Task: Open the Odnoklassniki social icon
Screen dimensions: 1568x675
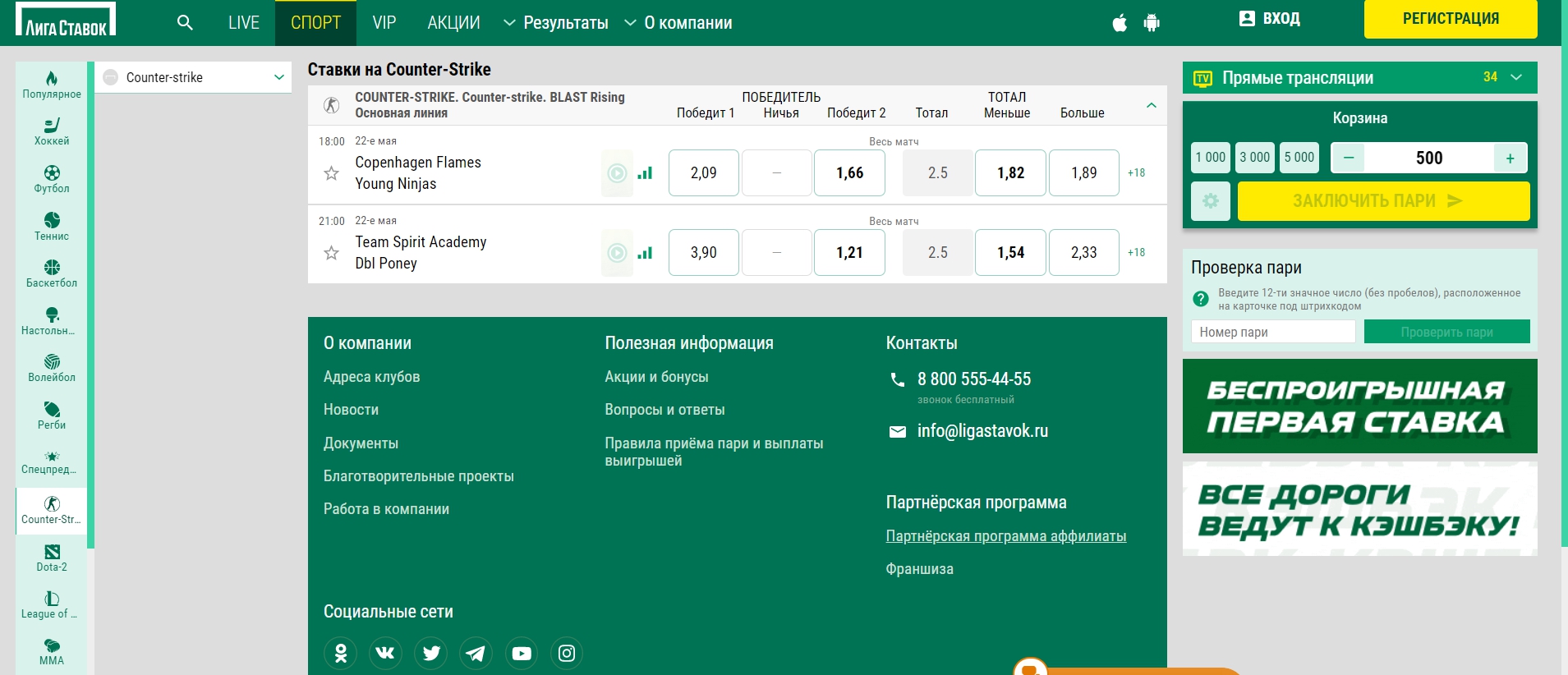Action: point(340,653)
